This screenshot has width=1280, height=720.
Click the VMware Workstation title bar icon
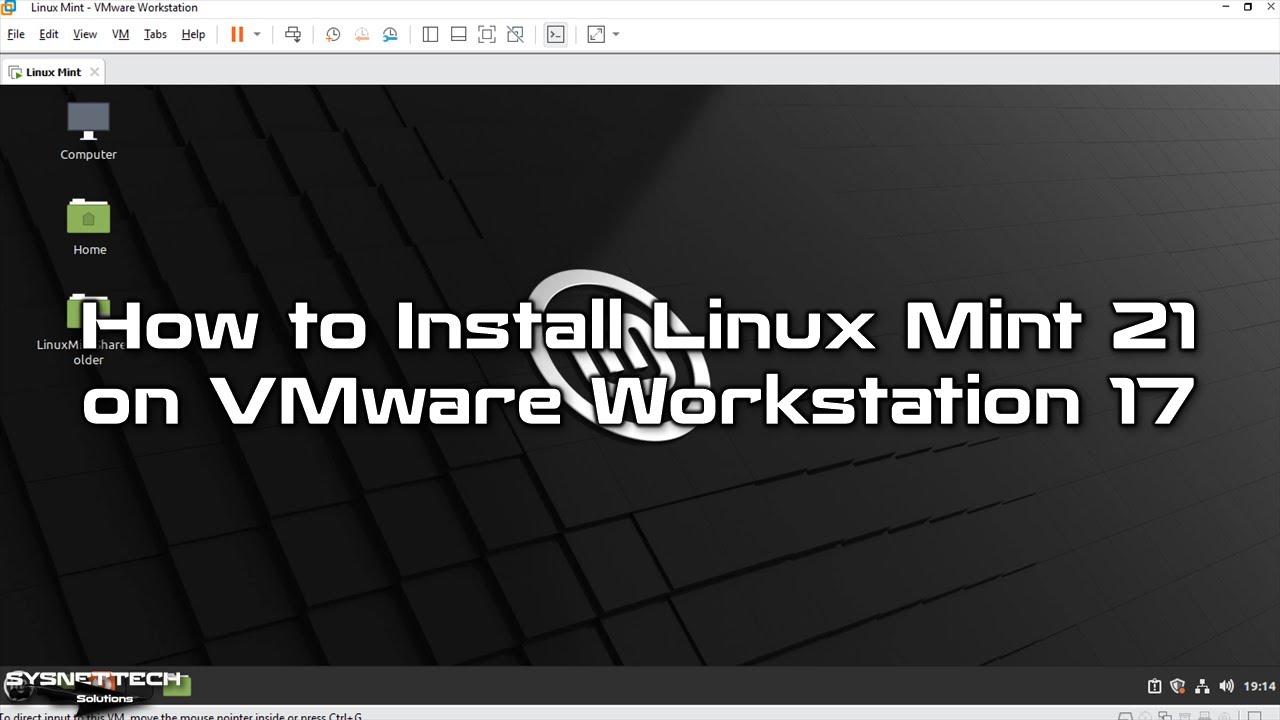9,8
